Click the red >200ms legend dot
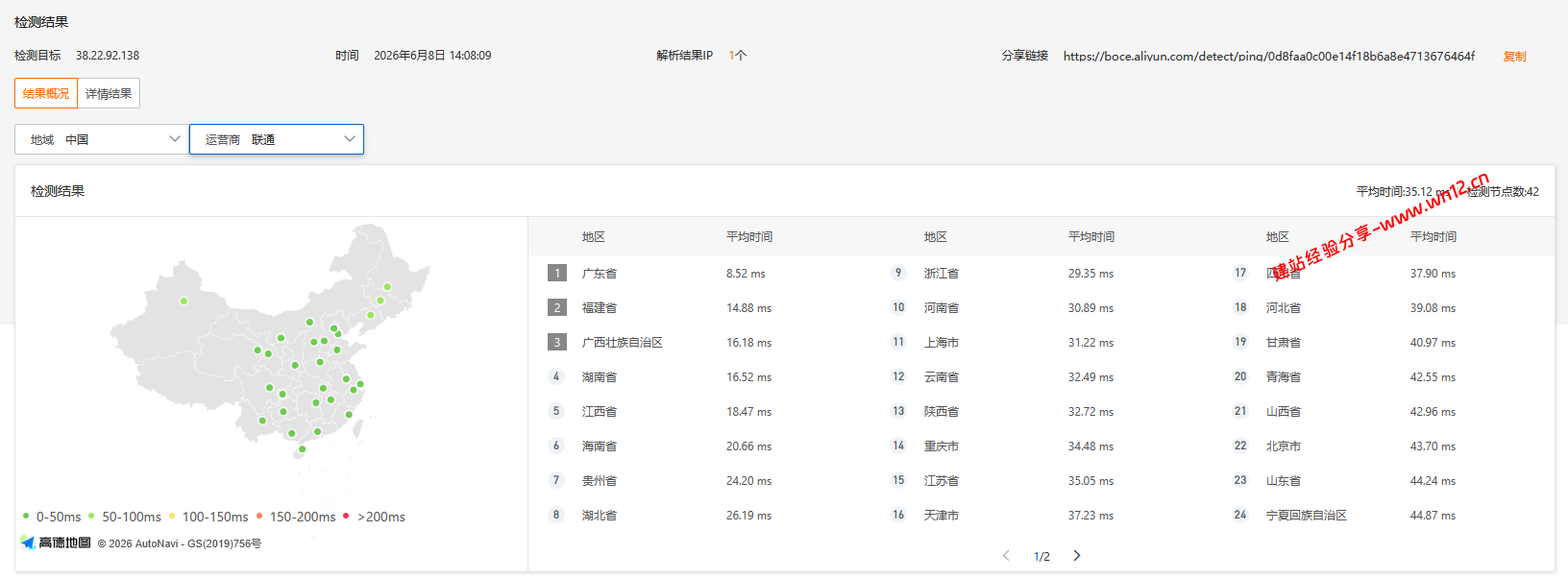Screen dimensions: 1568x579 pos(346,516)
